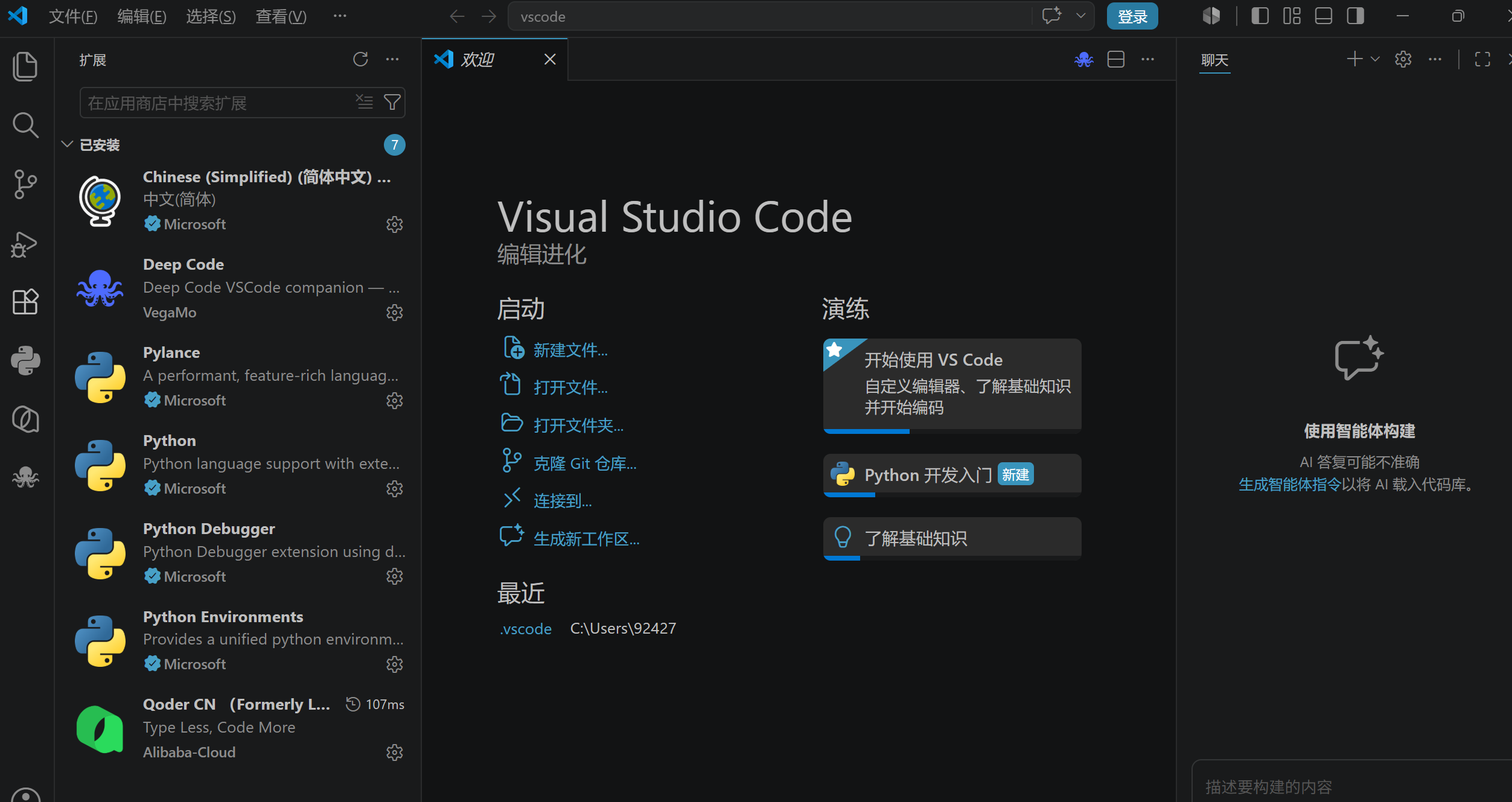Expand new chat dropdown arrow
Viewport: 1512px width, 802px height.
pyautogui.click(x=1375, y=59)
